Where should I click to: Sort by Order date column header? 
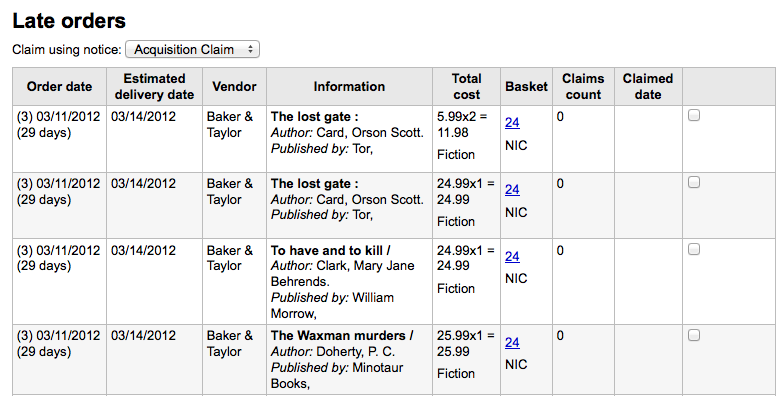point(60,86)
